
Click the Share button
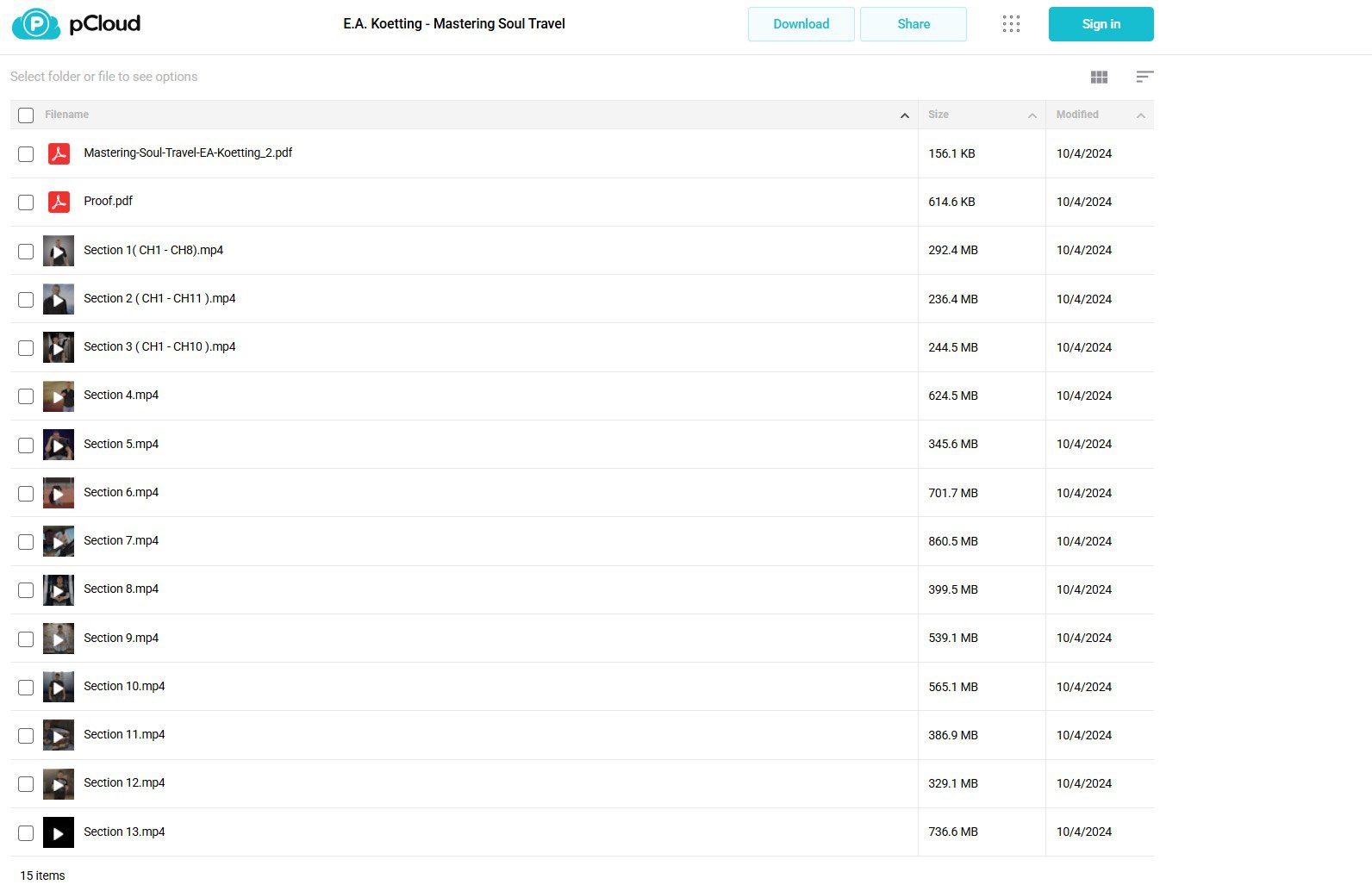(913, 24)
